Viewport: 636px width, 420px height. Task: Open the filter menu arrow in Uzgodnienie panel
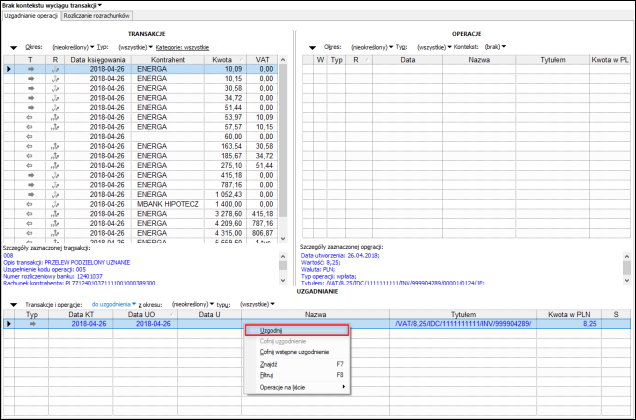point(14,303)
